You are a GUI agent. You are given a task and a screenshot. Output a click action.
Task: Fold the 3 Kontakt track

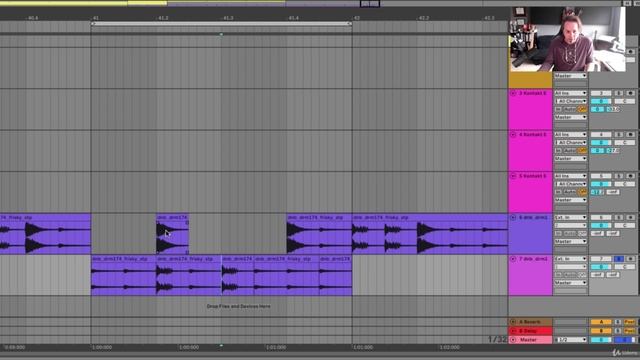coord(513,93)
